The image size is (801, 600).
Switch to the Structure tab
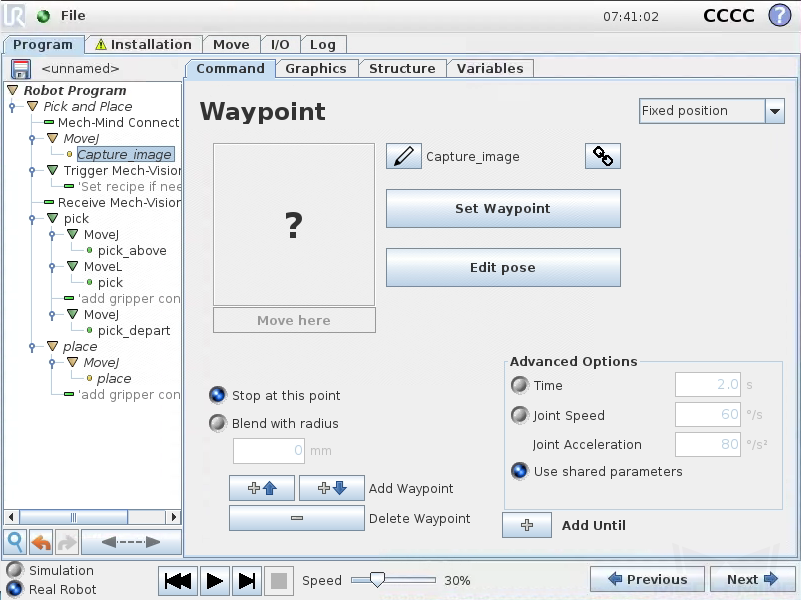[x=402, y=68]
